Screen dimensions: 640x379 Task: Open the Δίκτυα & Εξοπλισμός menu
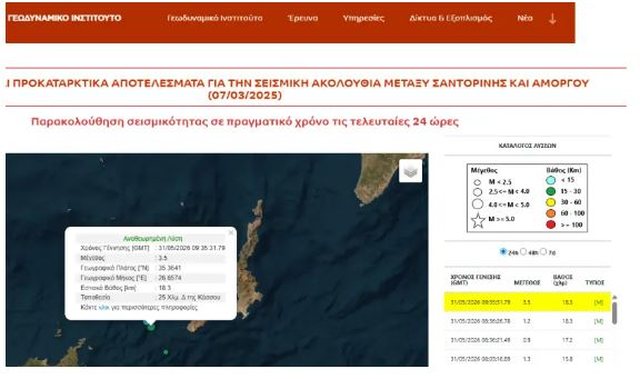451,18
